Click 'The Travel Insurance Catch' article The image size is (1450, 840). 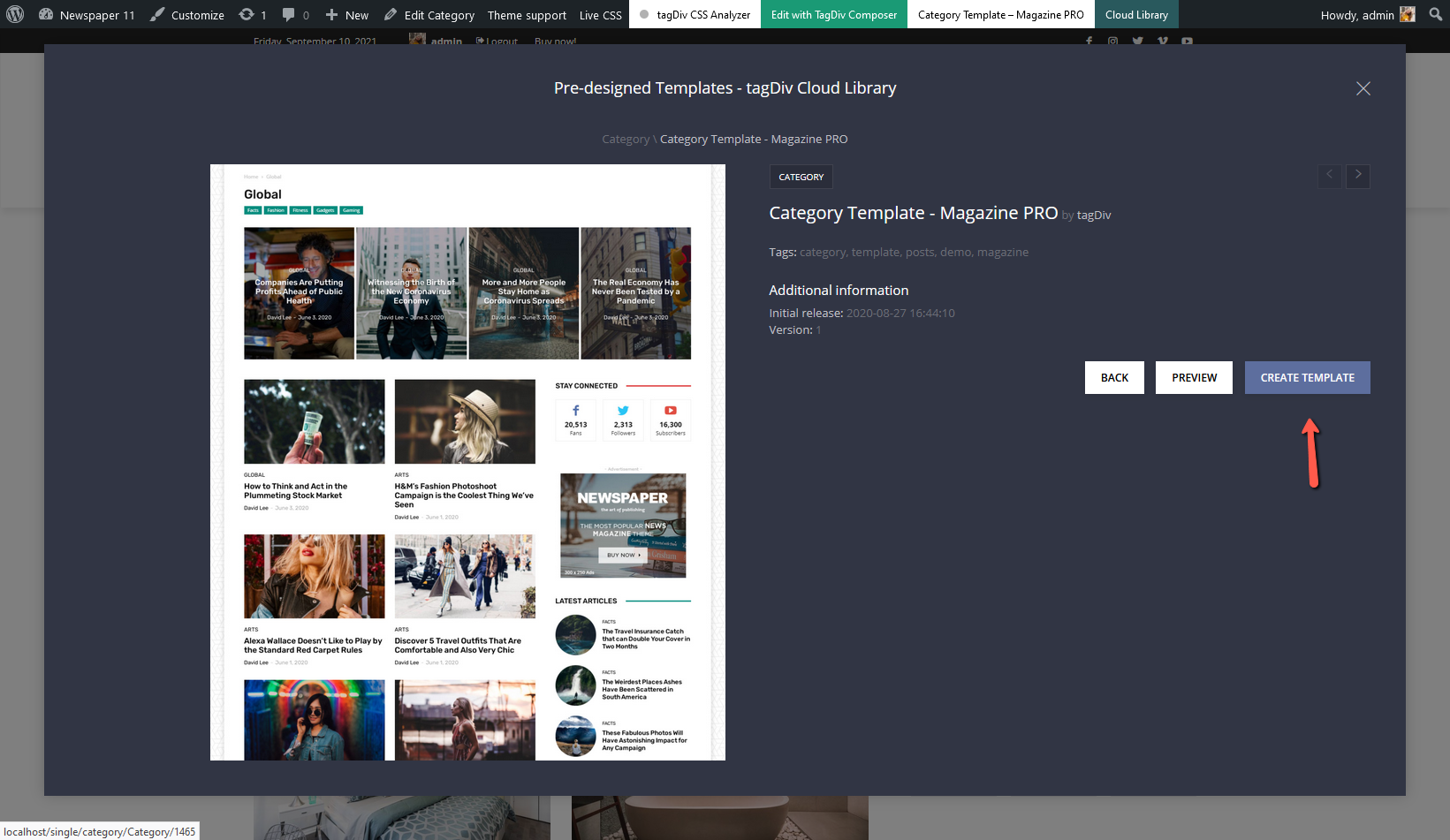pyautogui.click(x=646, y=639)
